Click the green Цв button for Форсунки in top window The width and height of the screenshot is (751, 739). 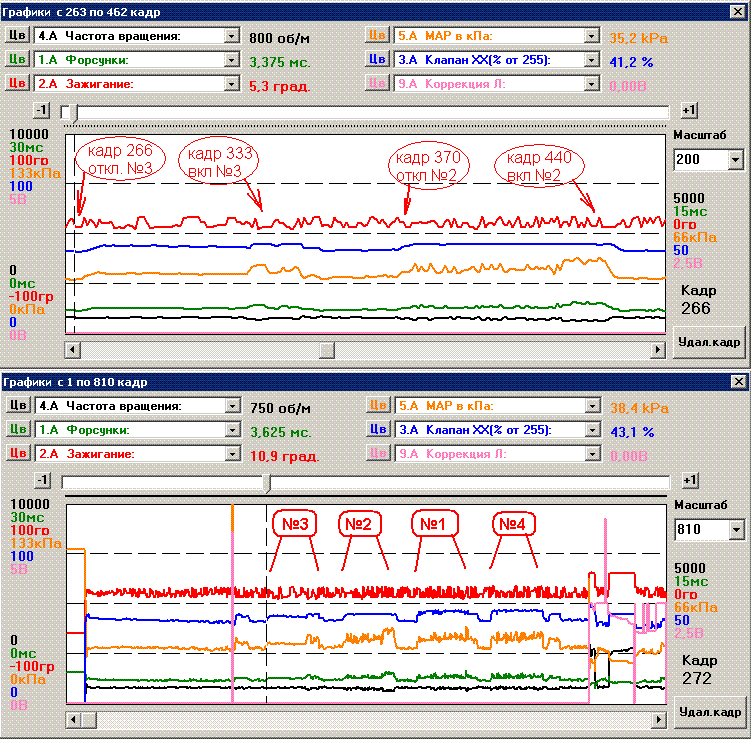click(x=17, y=59)
